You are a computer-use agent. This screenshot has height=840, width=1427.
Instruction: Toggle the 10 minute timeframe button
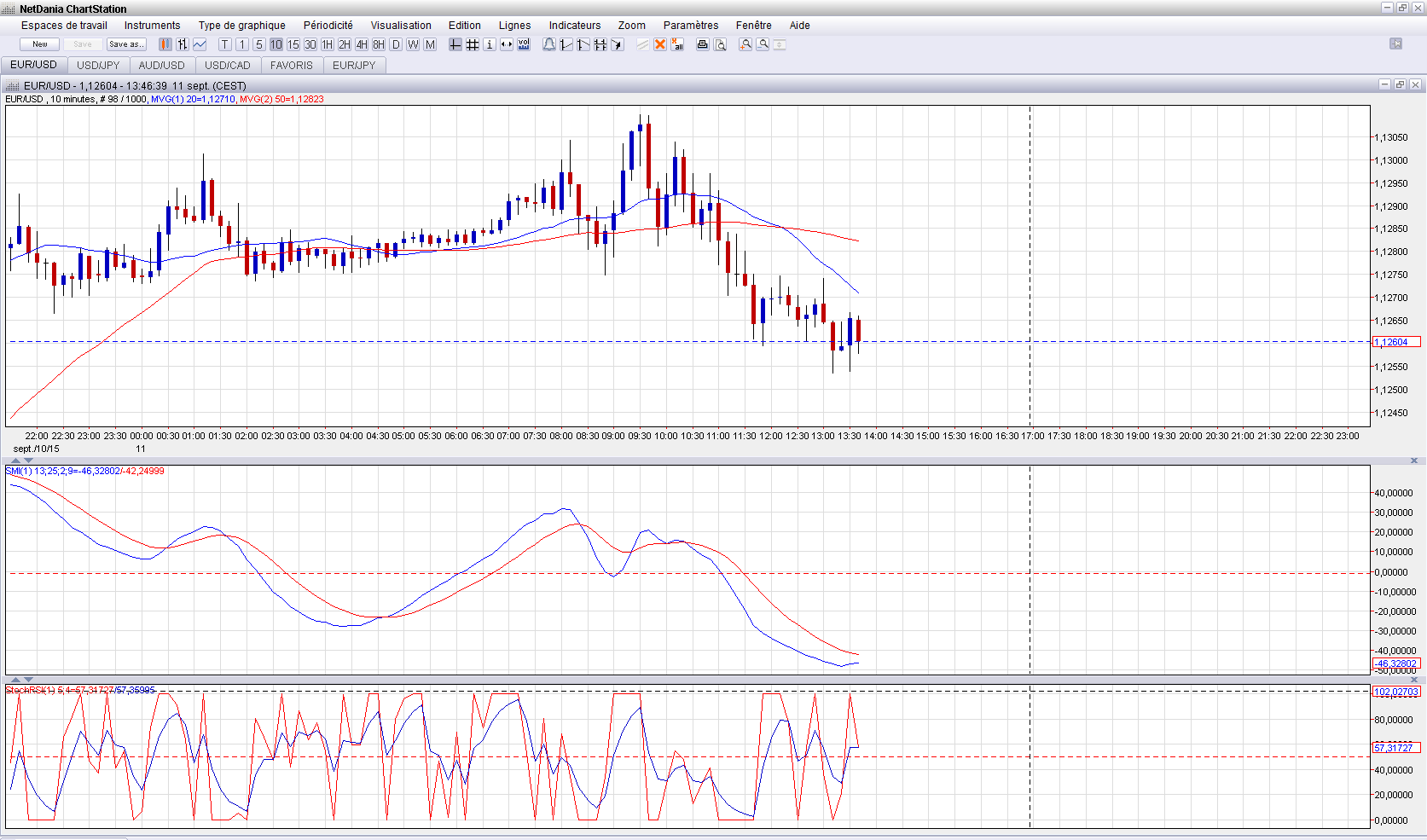click(276, 44)
